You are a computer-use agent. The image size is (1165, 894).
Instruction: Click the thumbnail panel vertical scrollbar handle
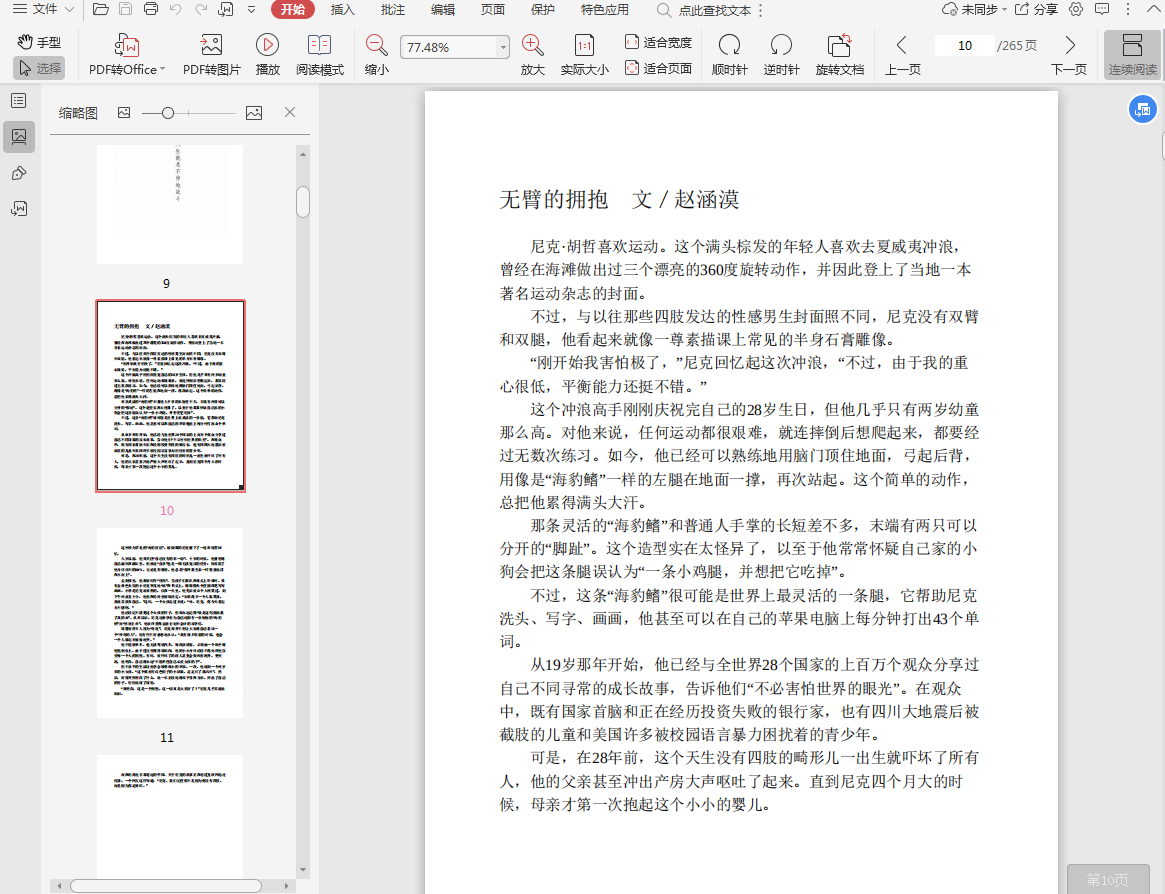(302, 202)
